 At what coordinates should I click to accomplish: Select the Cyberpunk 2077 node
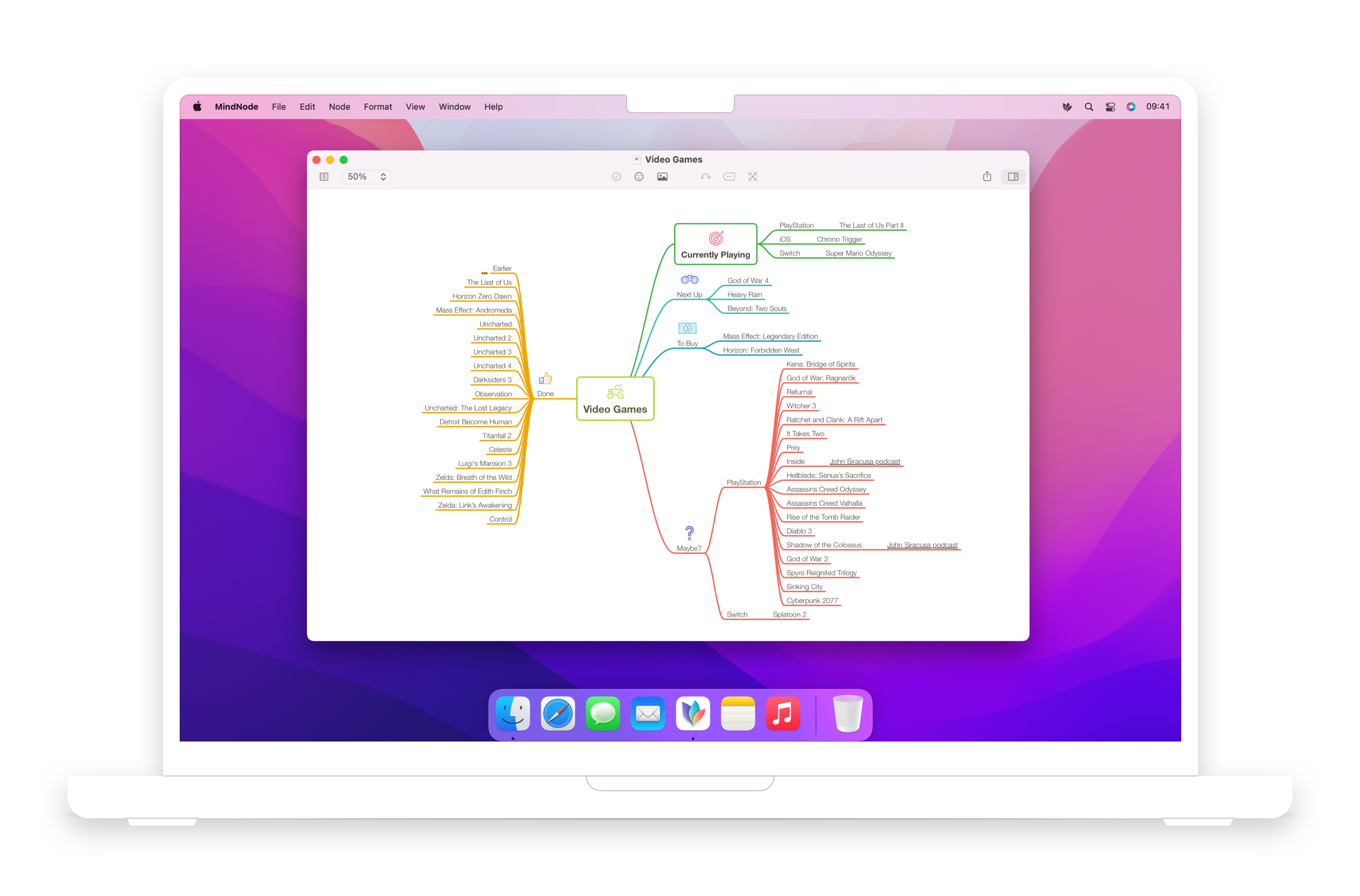click(x=812, y=601)
